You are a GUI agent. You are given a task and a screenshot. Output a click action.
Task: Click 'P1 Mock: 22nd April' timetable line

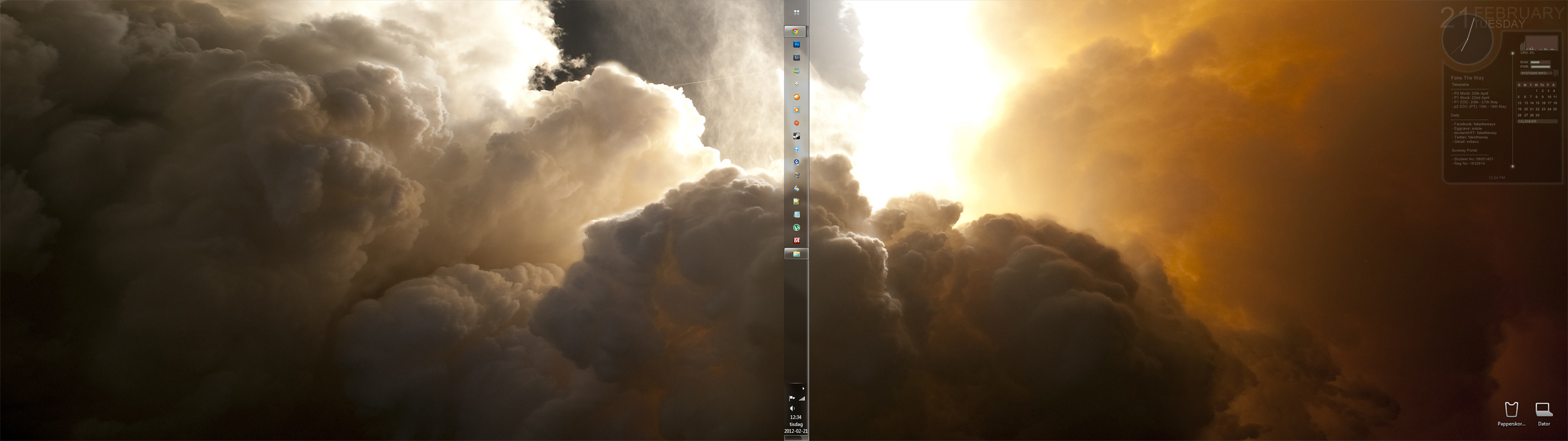point(1470,98)
